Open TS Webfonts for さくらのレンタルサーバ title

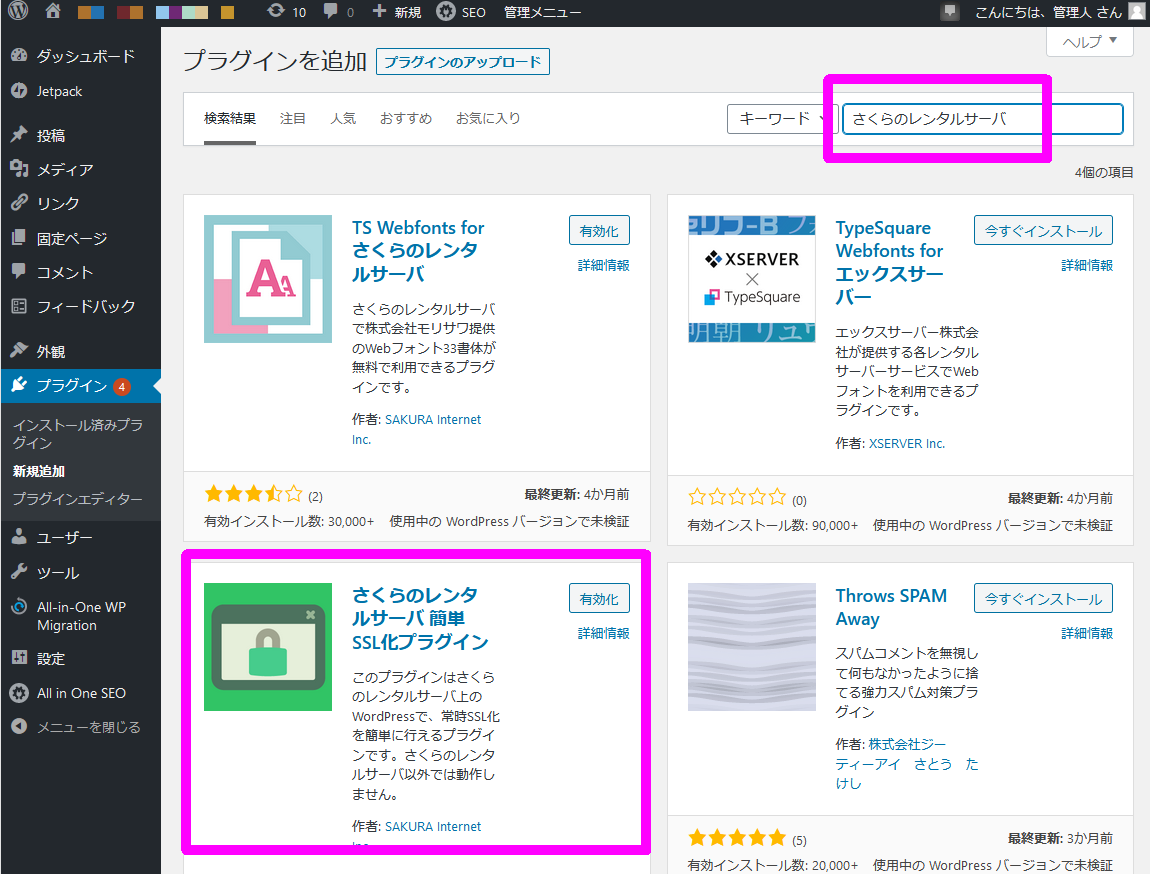[418, 251]
